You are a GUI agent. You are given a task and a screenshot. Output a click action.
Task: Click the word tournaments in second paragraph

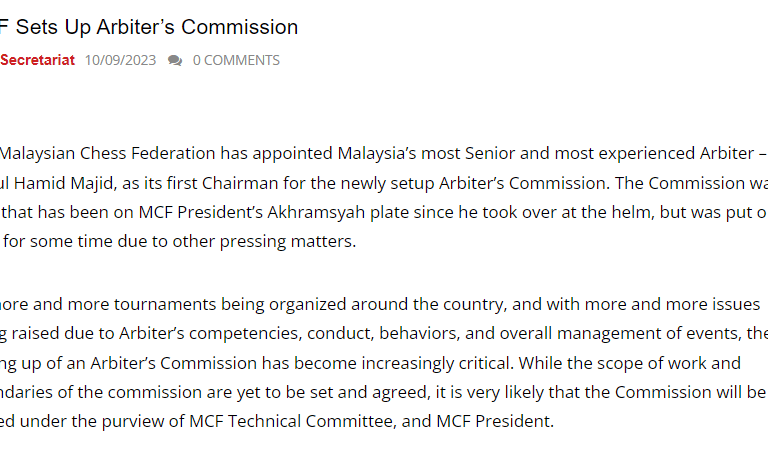click(165, 304)
